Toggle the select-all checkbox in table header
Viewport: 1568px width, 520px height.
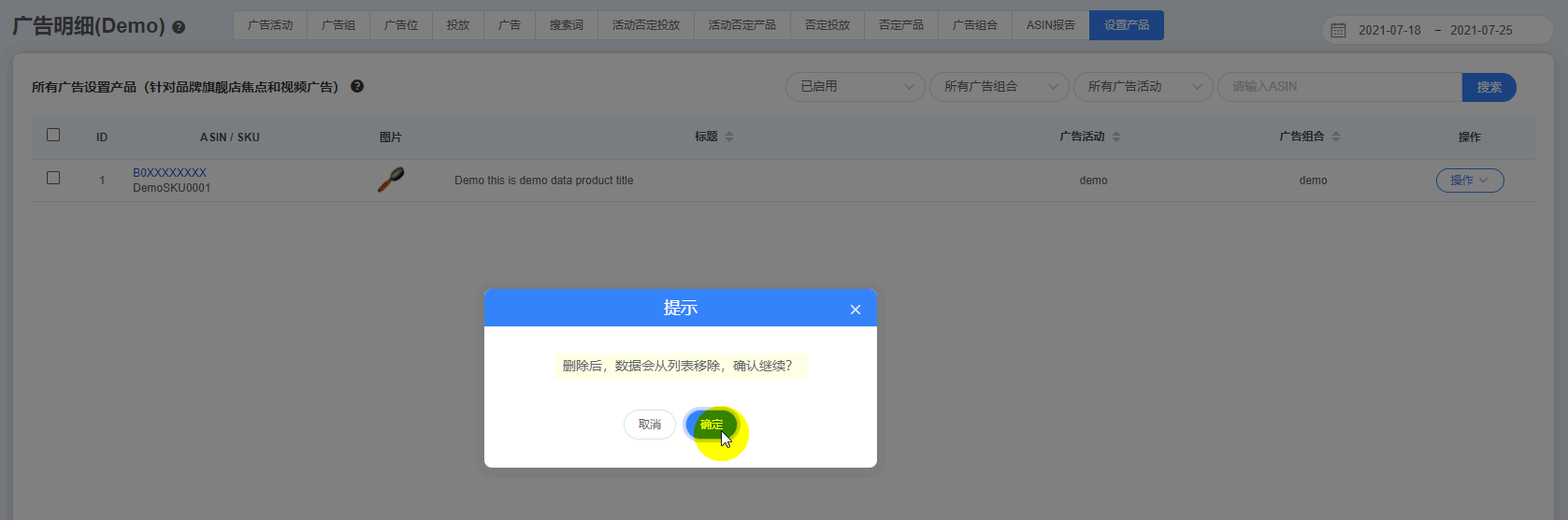pos(53,135)
